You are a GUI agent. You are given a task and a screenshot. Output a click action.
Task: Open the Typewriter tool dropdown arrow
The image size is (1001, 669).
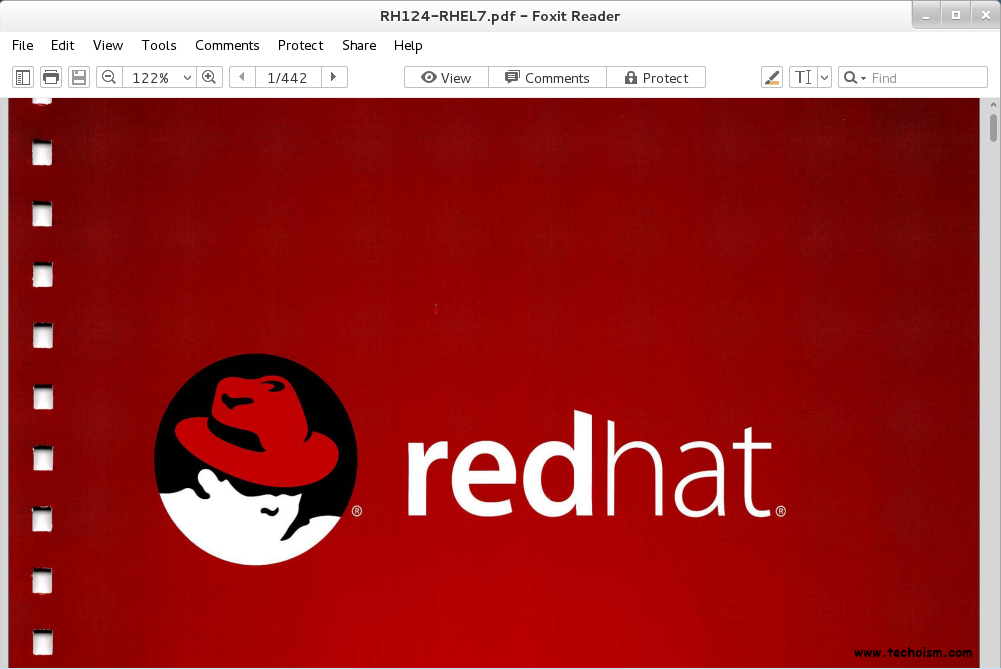pos(824,77)
